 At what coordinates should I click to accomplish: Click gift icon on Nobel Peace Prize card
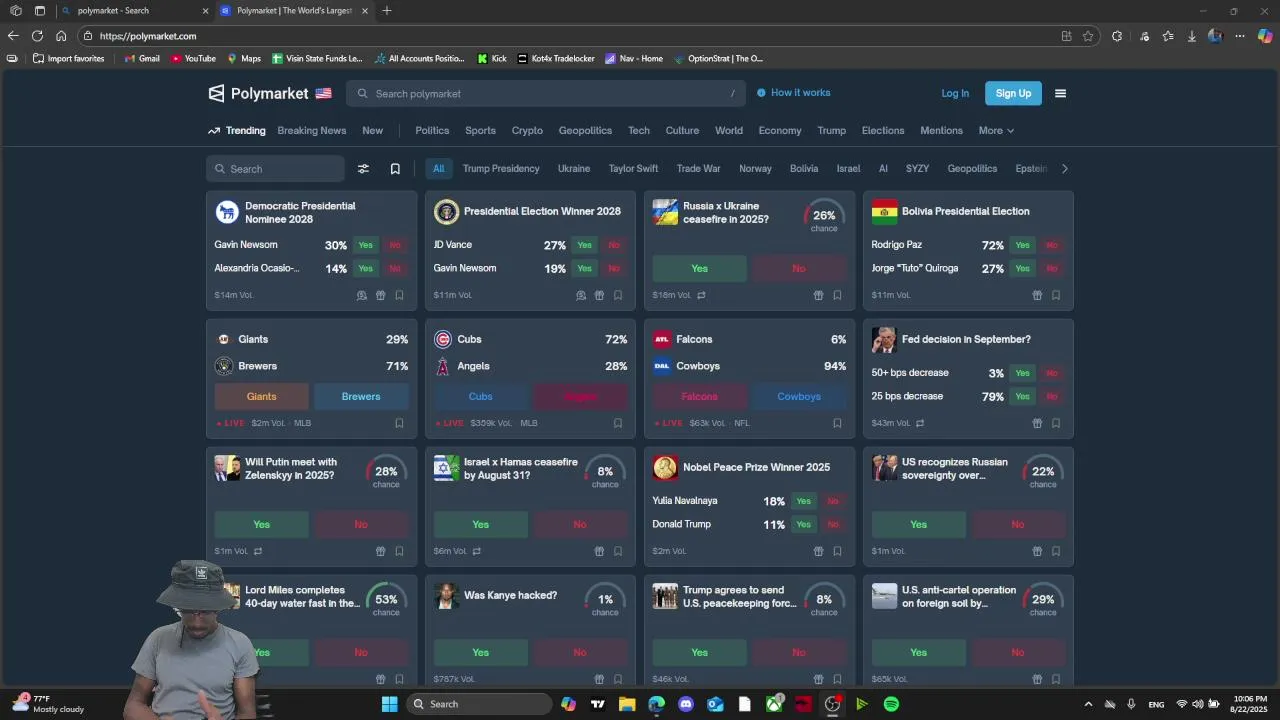pos(818,551)
